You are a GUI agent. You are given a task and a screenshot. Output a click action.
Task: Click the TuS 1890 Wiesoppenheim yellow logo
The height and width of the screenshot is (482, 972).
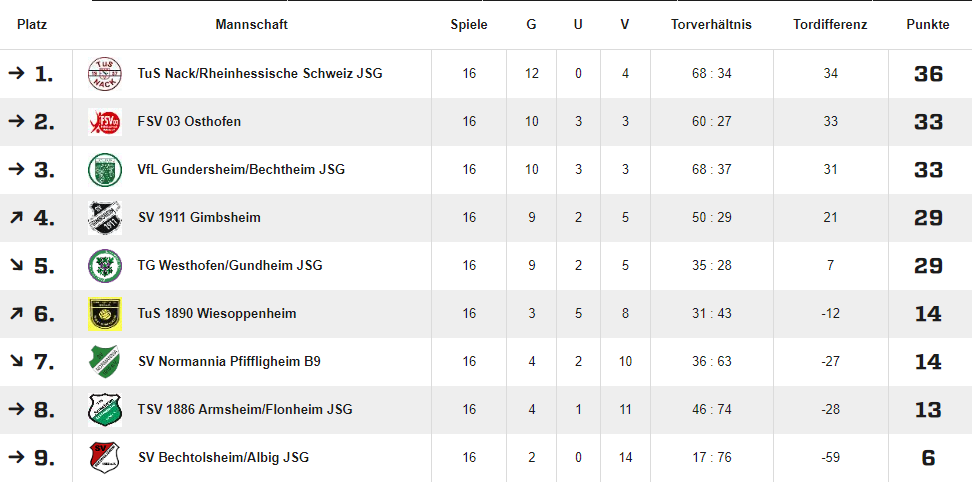click(104, 314)
